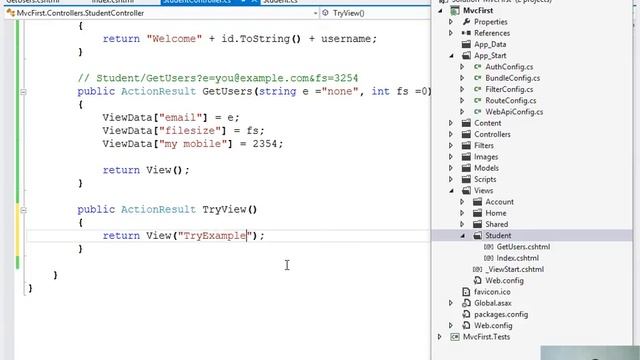This screenshot has height=360, width=640.
Task: Expand the References node
Action: tap(451, 33)
